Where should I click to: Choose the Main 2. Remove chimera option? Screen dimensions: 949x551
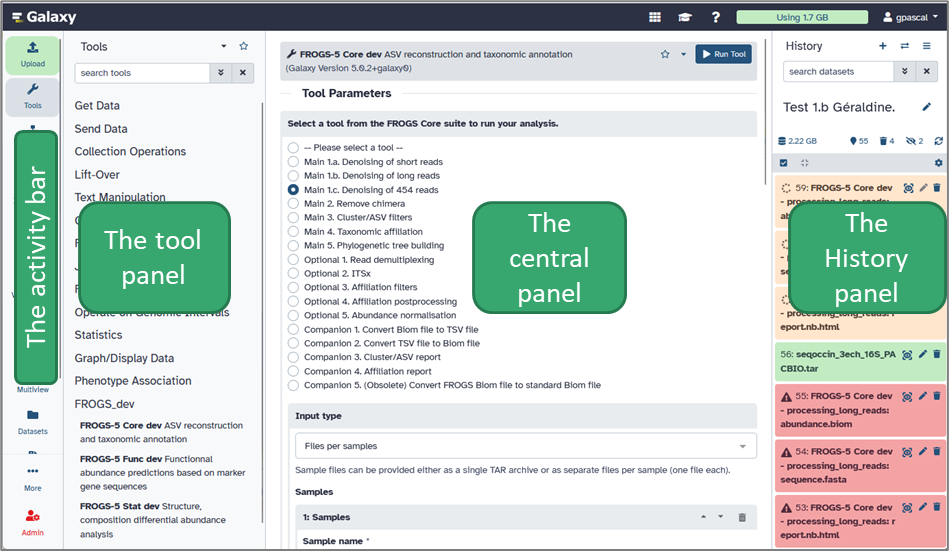pyautogui.click(x=293, y=204)
